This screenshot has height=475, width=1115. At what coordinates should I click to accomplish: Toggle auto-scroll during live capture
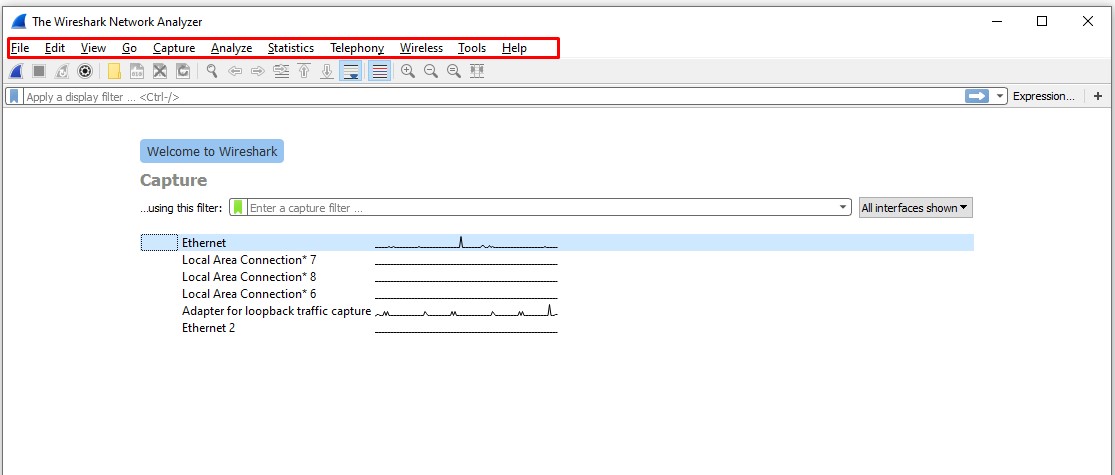[x=351, y=71]
